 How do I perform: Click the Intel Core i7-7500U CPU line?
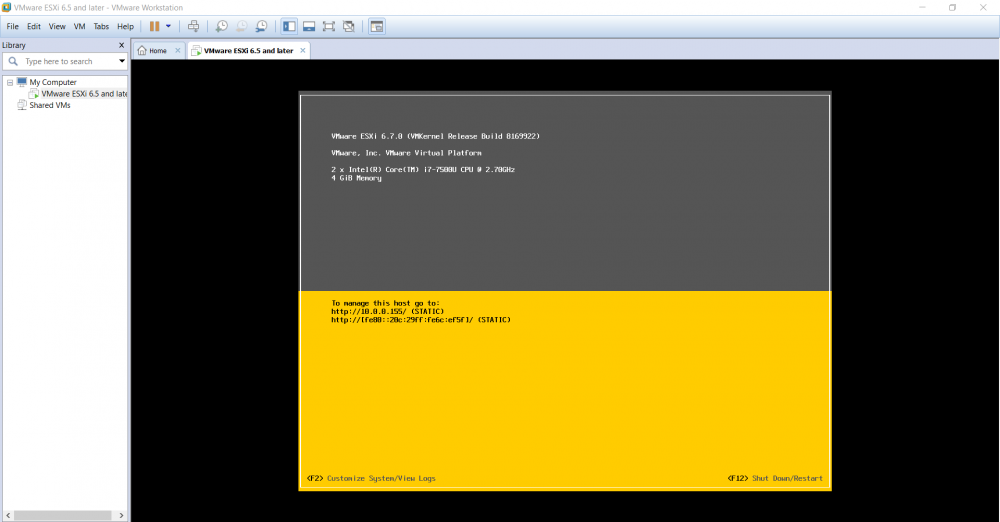[423, 170]
